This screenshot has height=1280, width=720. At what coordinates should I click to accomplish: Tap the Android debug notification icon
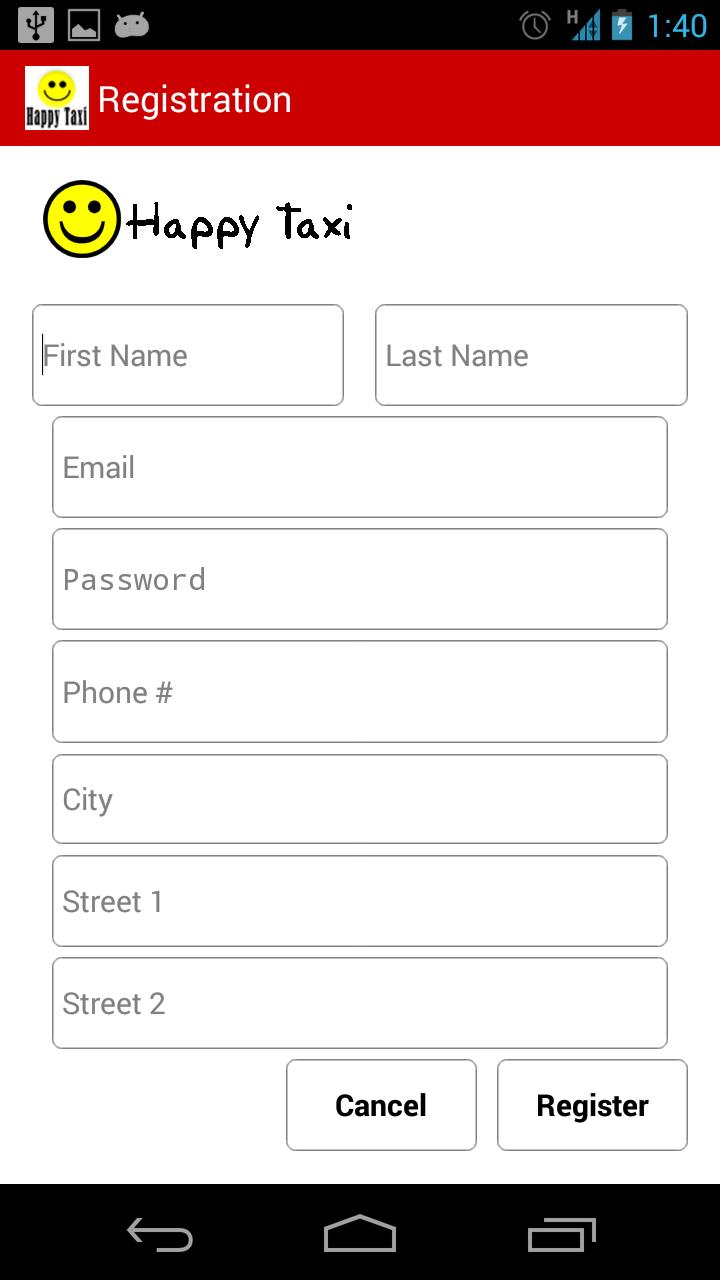click(131, 25)
